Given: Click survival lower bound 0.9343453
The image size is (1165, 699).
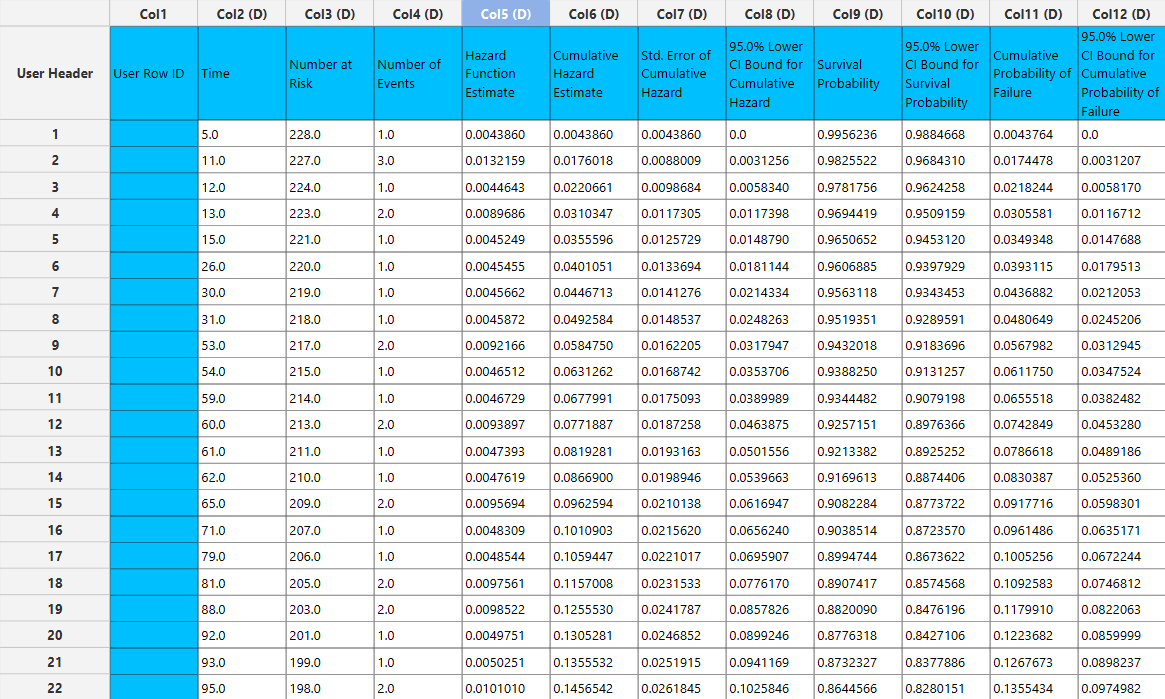Looking at the screenshot, I should coord(946,293).
